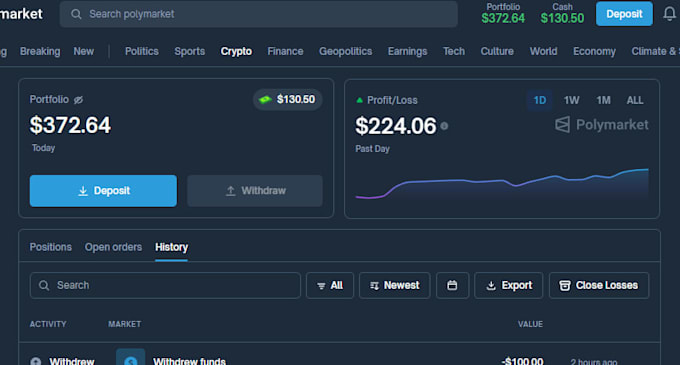
Task: Open the Tech category
Action: [x=454, y=51]
